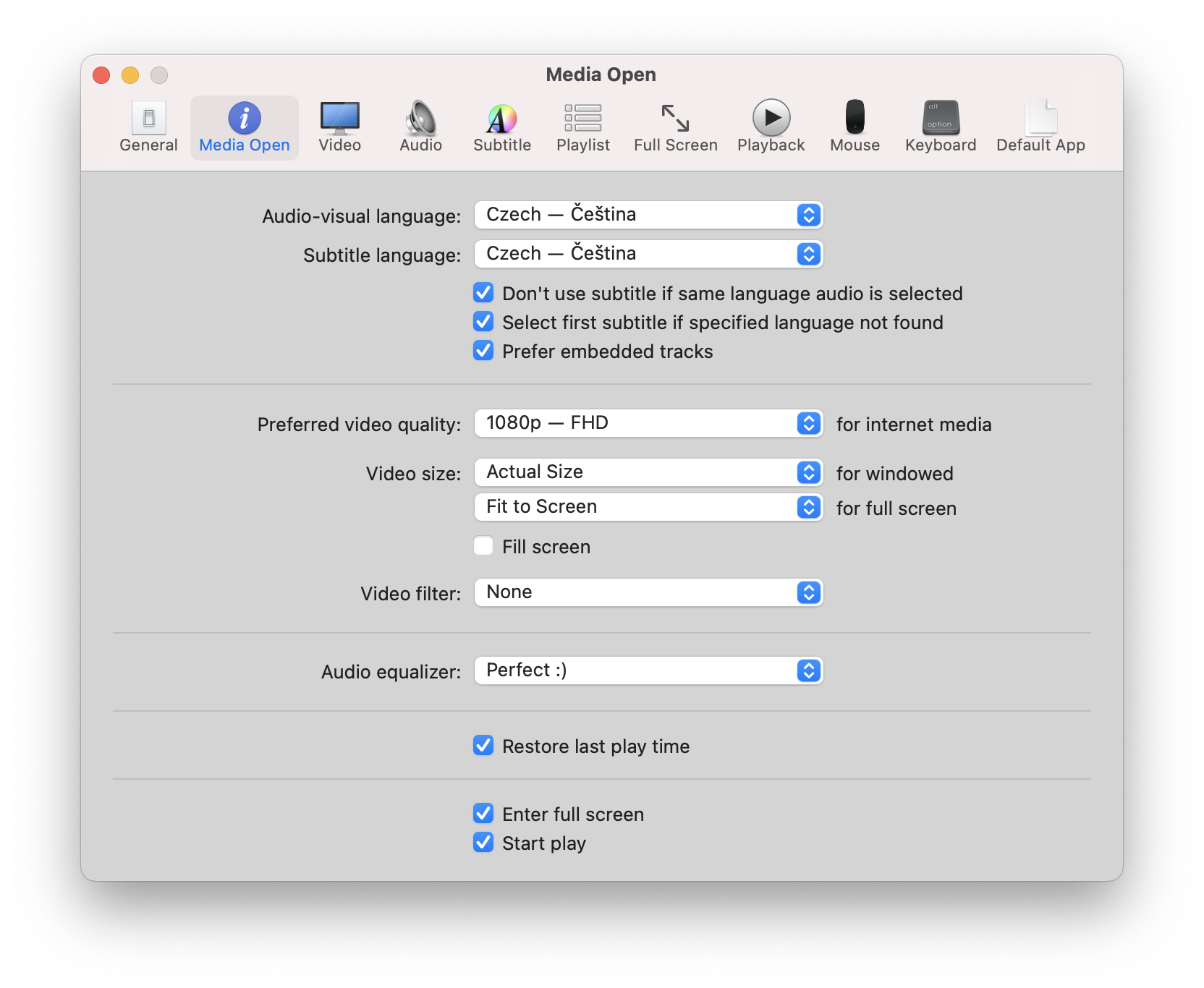Uncheck Prefer embedded tracks
Screen dimensions: 1204x988
(483, 351)
